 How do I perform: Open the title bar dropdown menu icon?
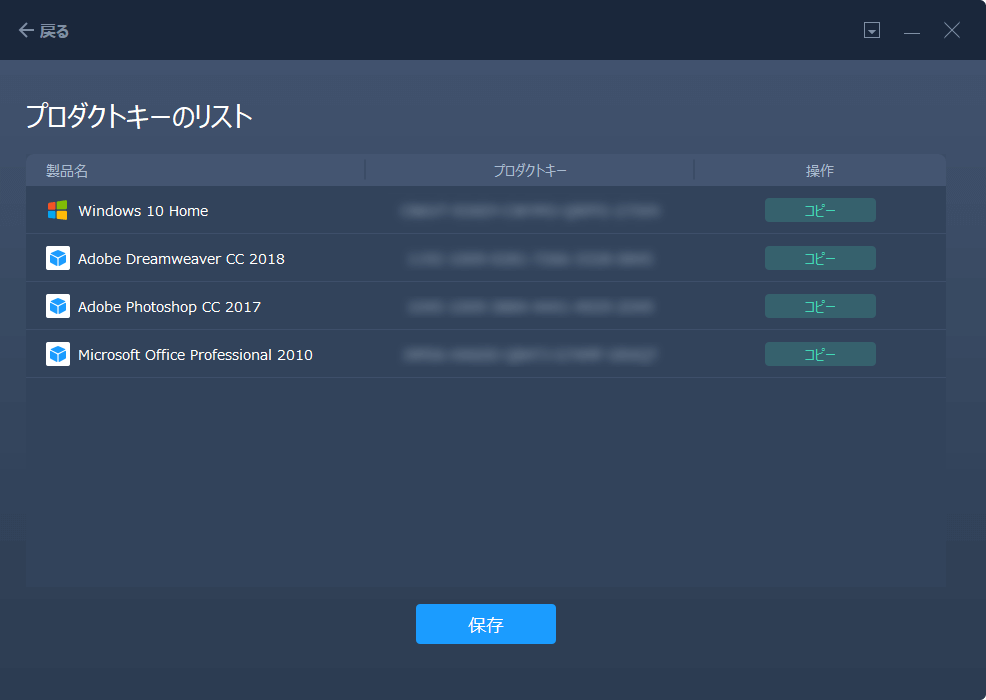pyautogui.click(x=872, y=30)
